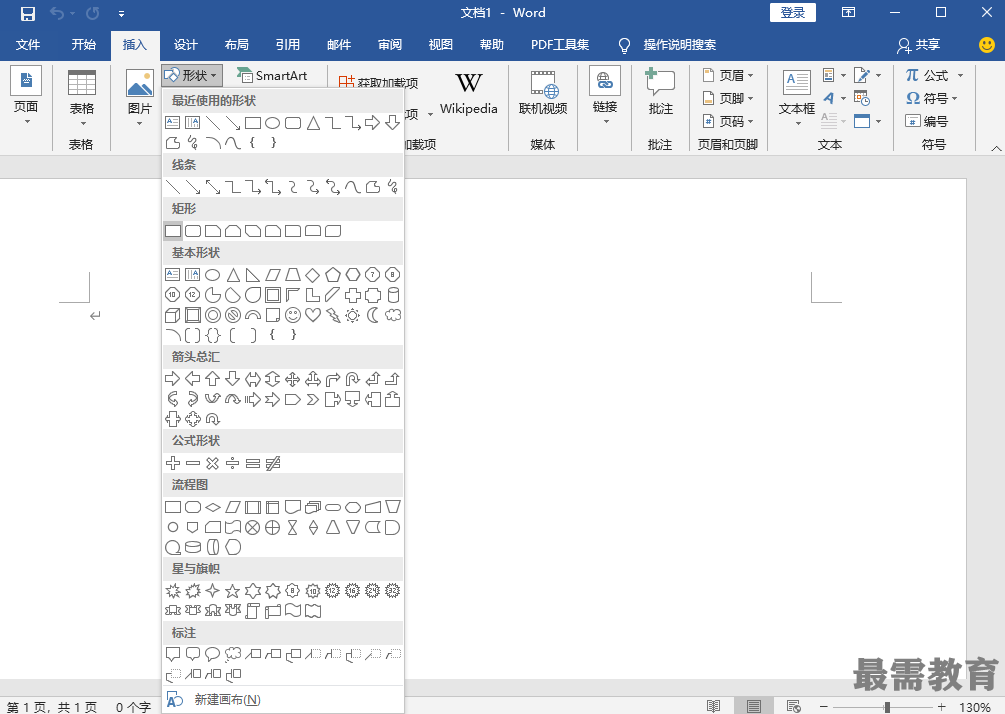Screen dimensions: 1005x714
Task: Open the 符号 symbol dropdown
Action: point(931,98)
